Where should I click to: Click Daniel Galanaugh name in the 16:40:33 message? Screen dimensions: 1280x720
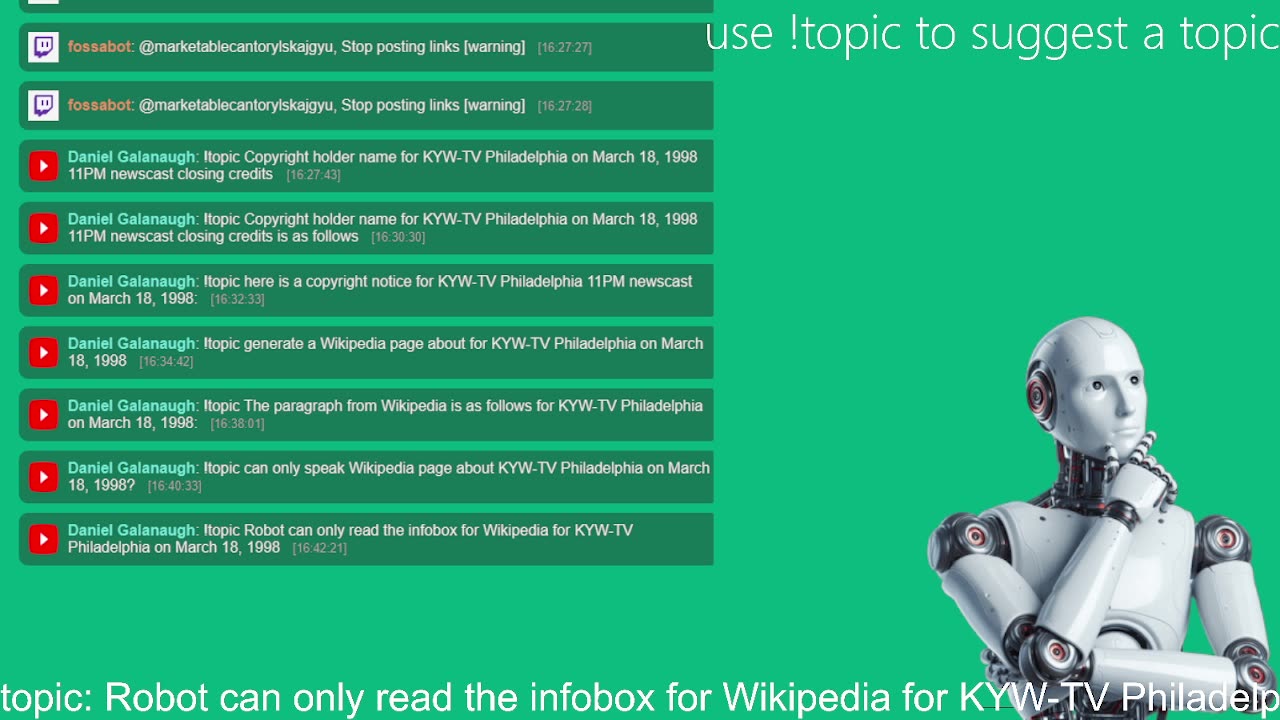[x=132, y=468]
